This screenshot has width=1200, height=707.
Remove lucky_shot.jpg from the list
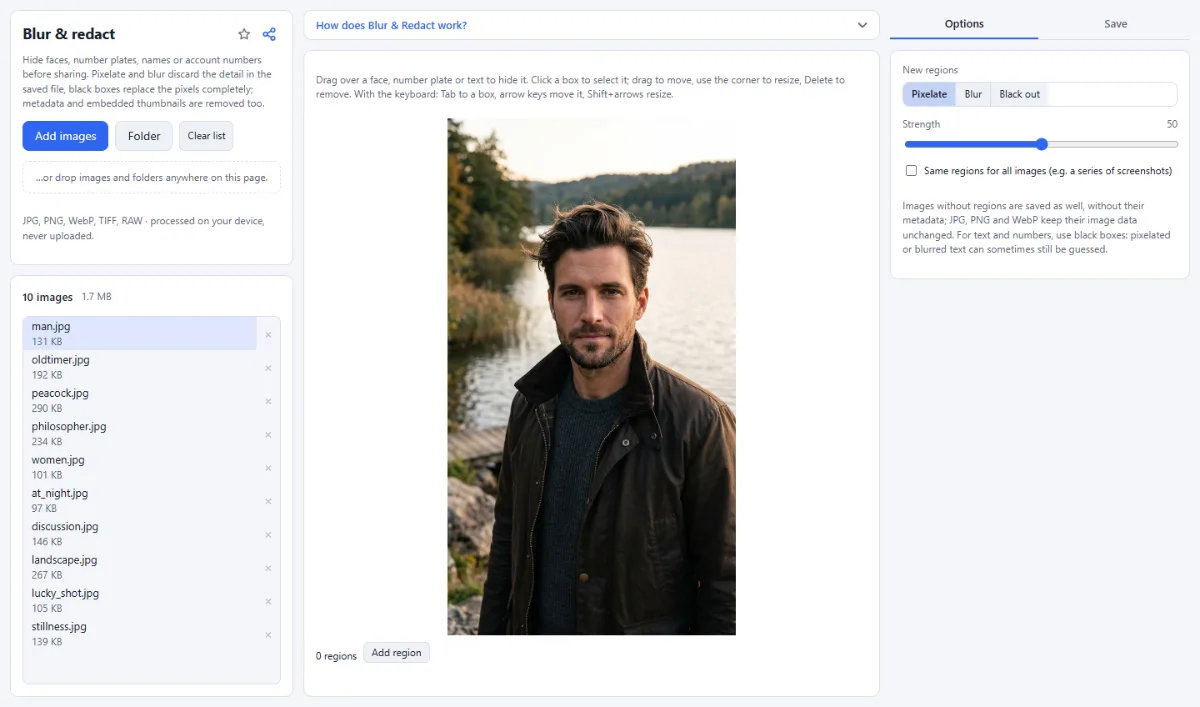point(268,601)
